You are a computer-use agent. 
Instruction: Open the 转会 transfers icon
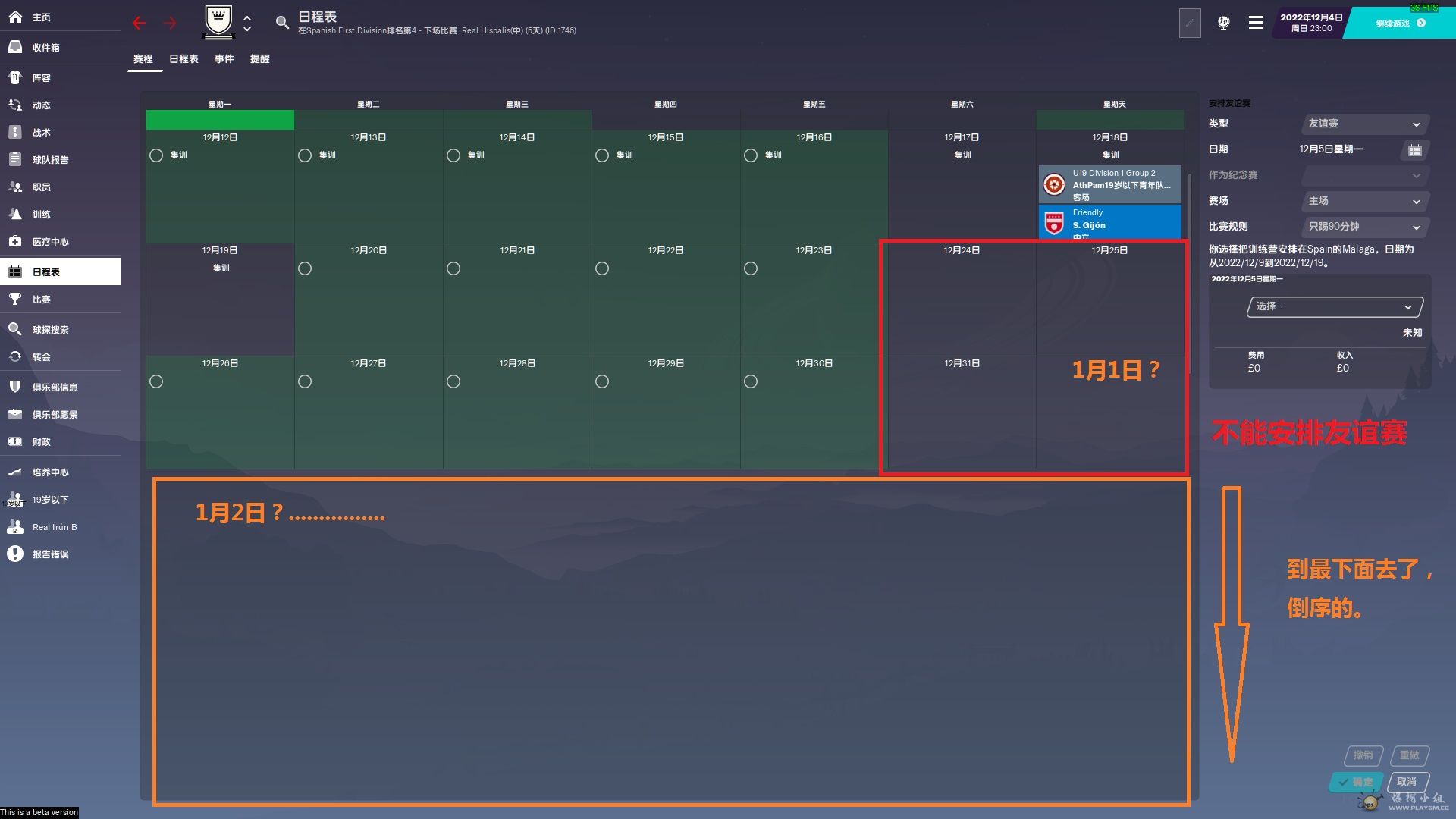click(15, 356)
